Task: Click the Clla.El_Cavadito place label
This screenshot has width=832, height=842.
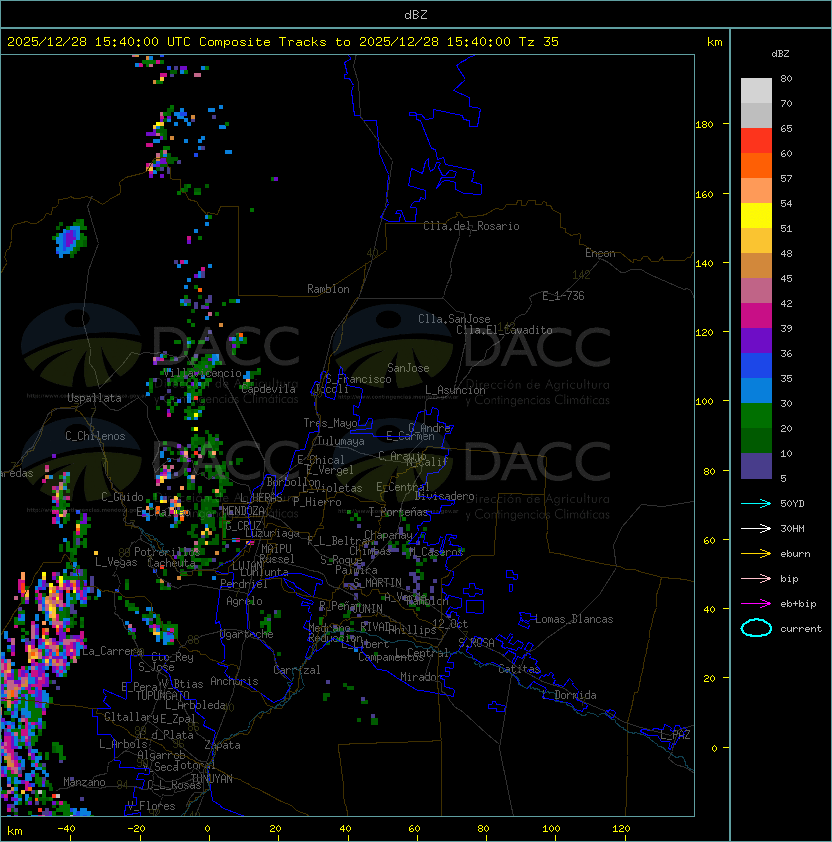Action: [x=504, y=330]
